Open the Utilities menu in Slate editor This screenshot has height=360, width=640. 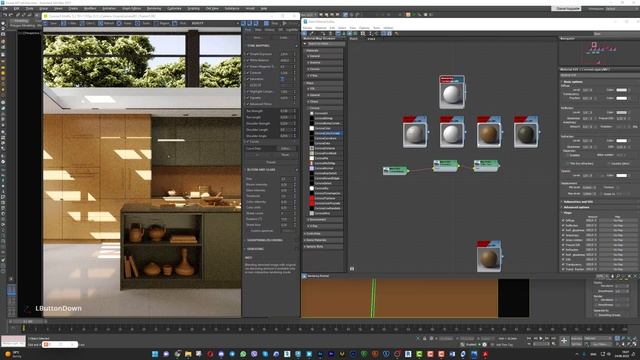[x=388, y=28]
